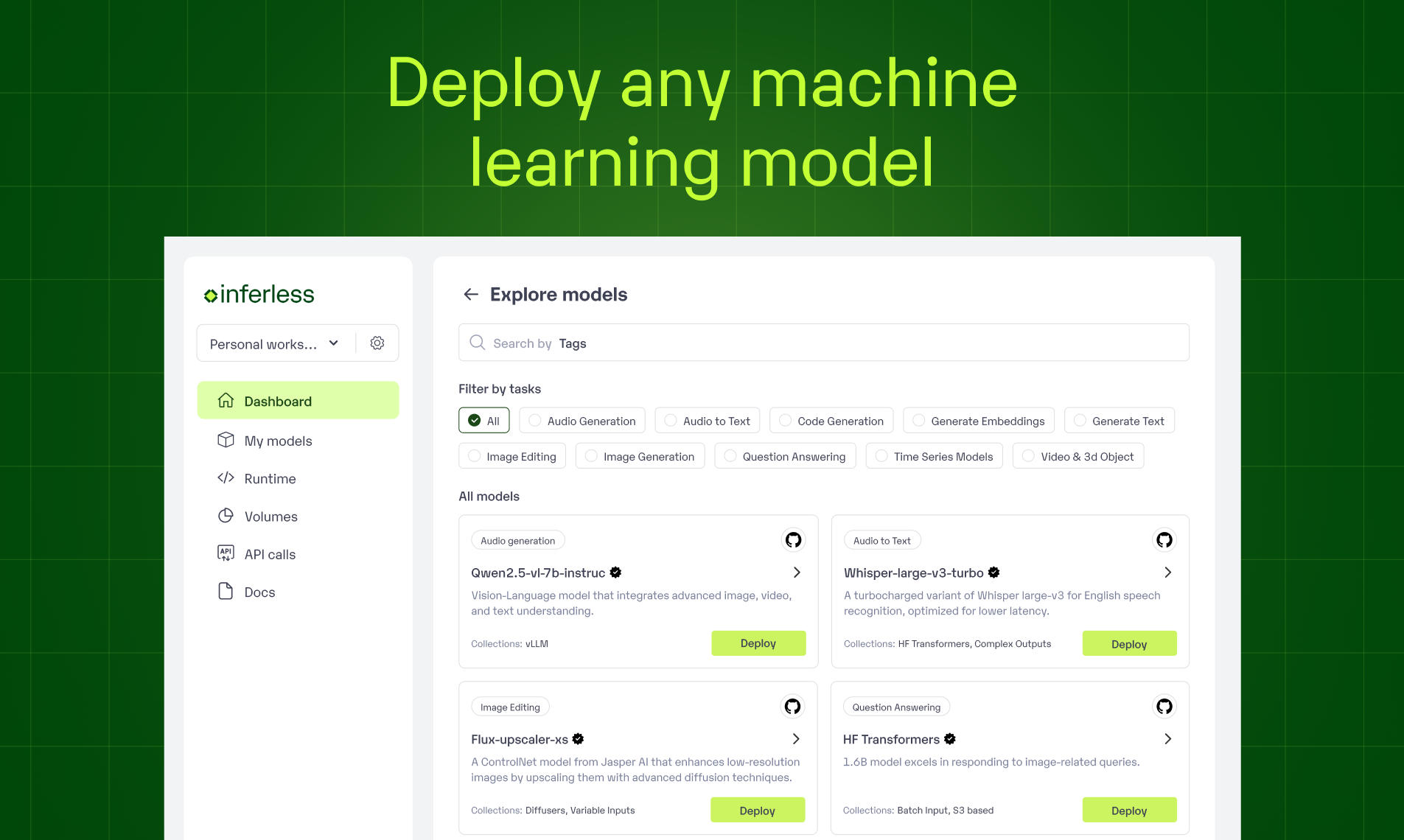
Task: Click the Search by Tags field
Action: click(x=823, y=343)
